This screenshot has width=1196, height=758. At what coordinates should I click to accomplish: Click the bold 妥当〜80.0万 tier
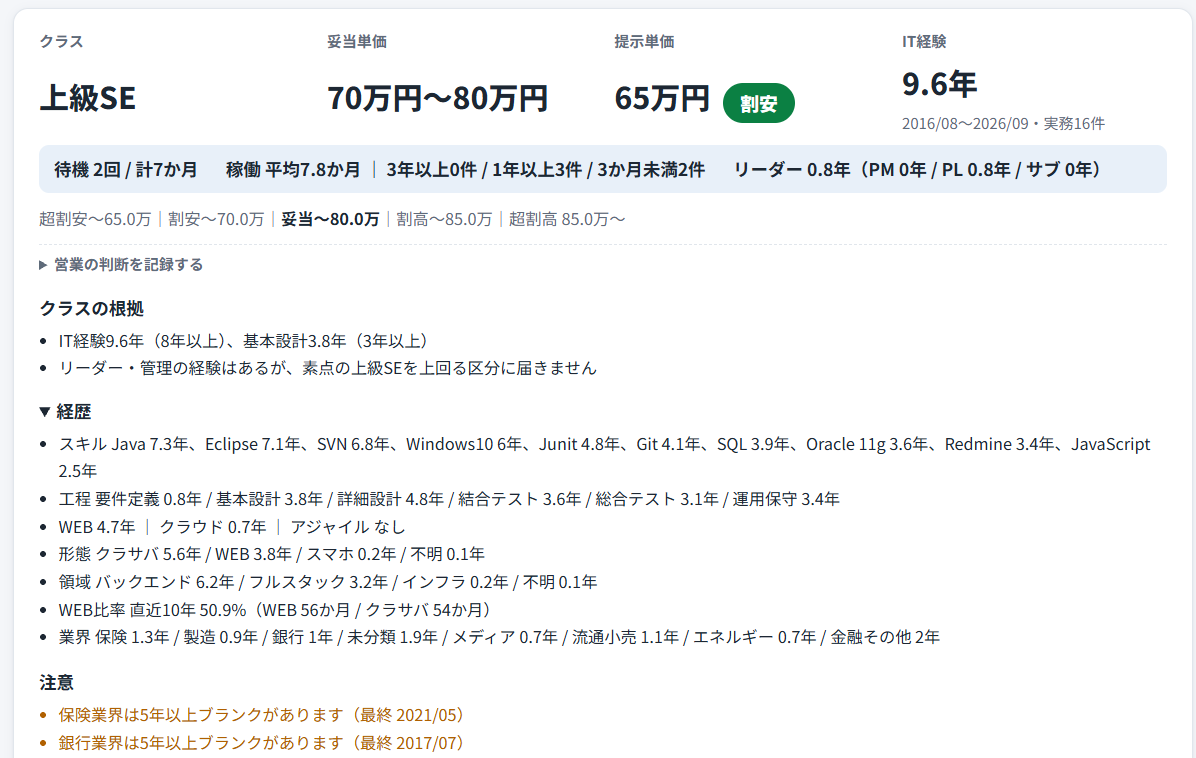point(330,220)
